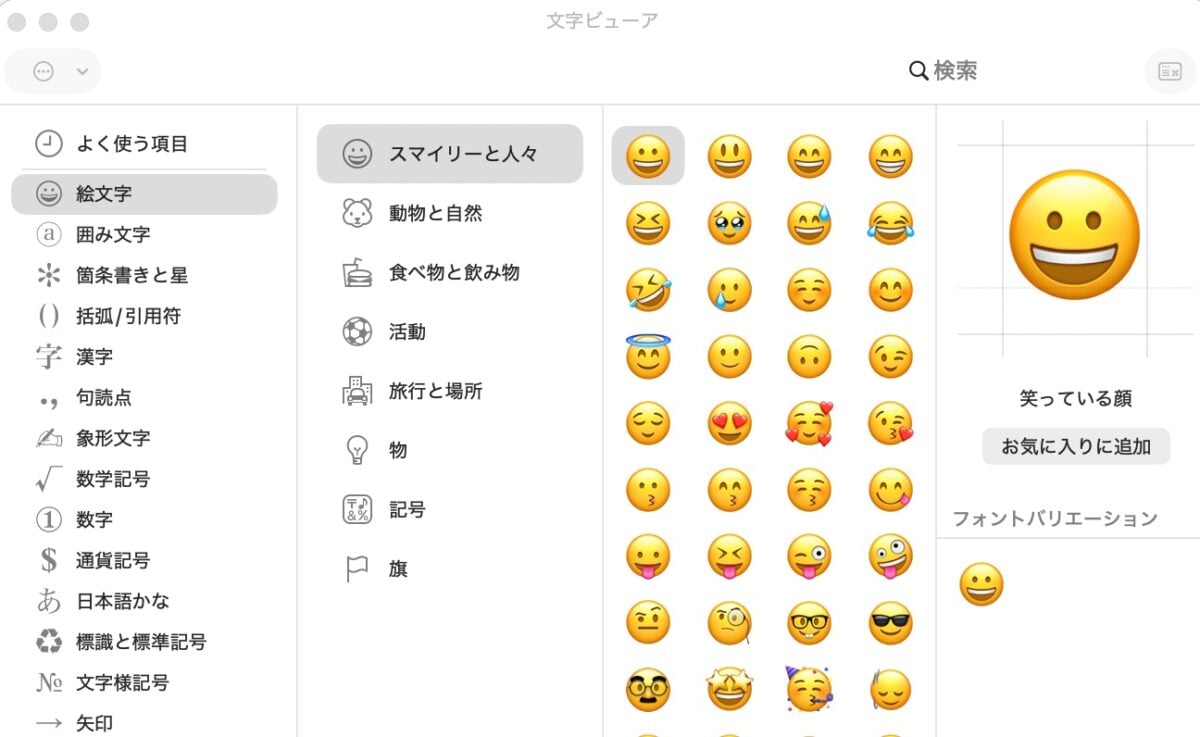
Task: Open よく使う項目 in sidebar
Action: coord(144,143)
